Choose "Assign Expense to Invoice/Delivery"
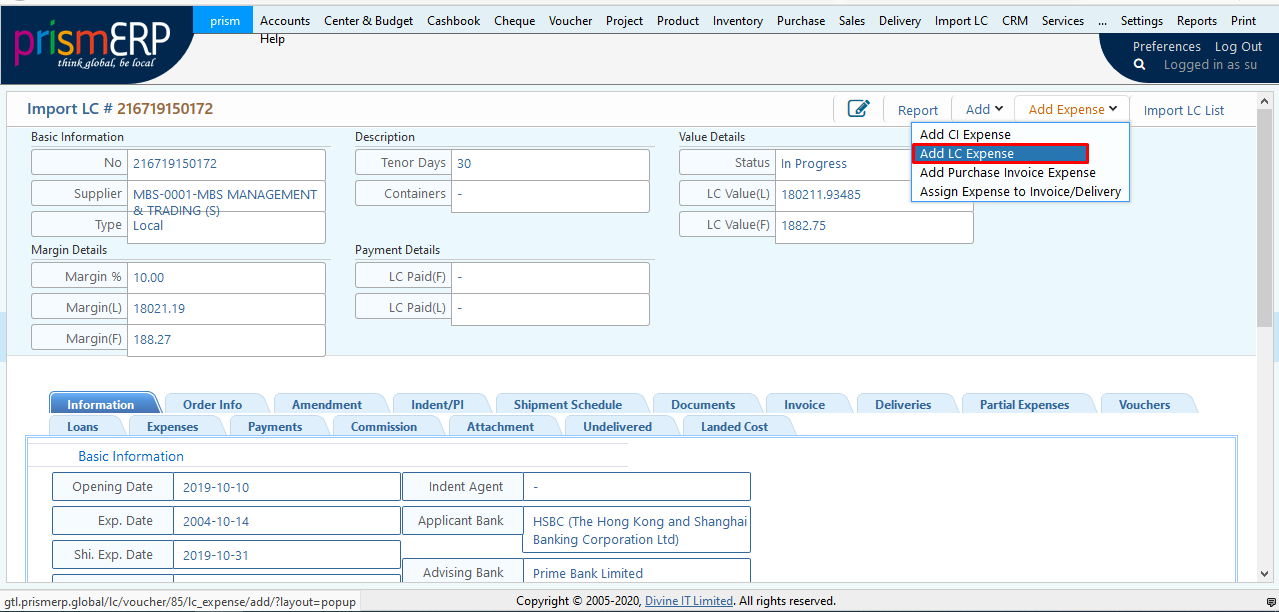 (x=1019, y=191)
